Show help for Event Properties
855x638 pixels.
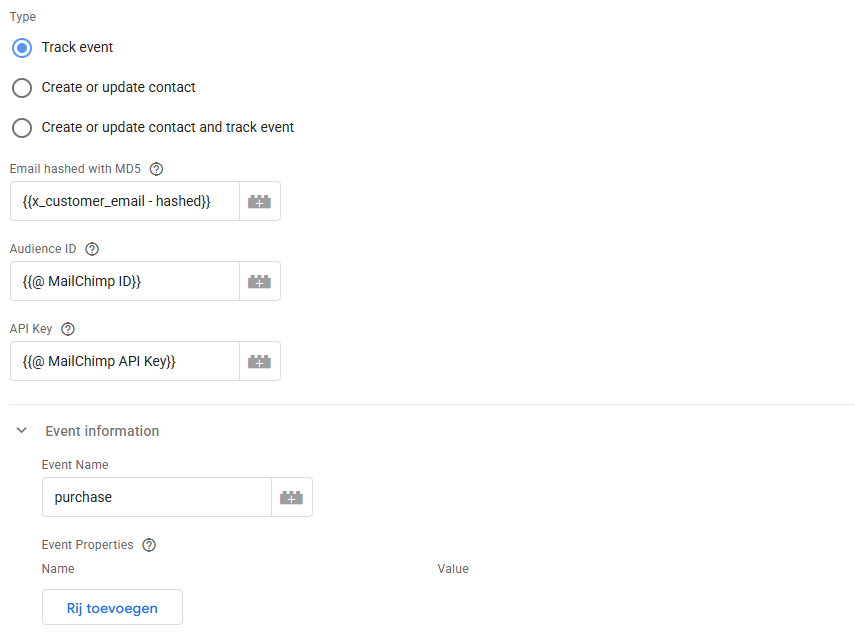150,545
